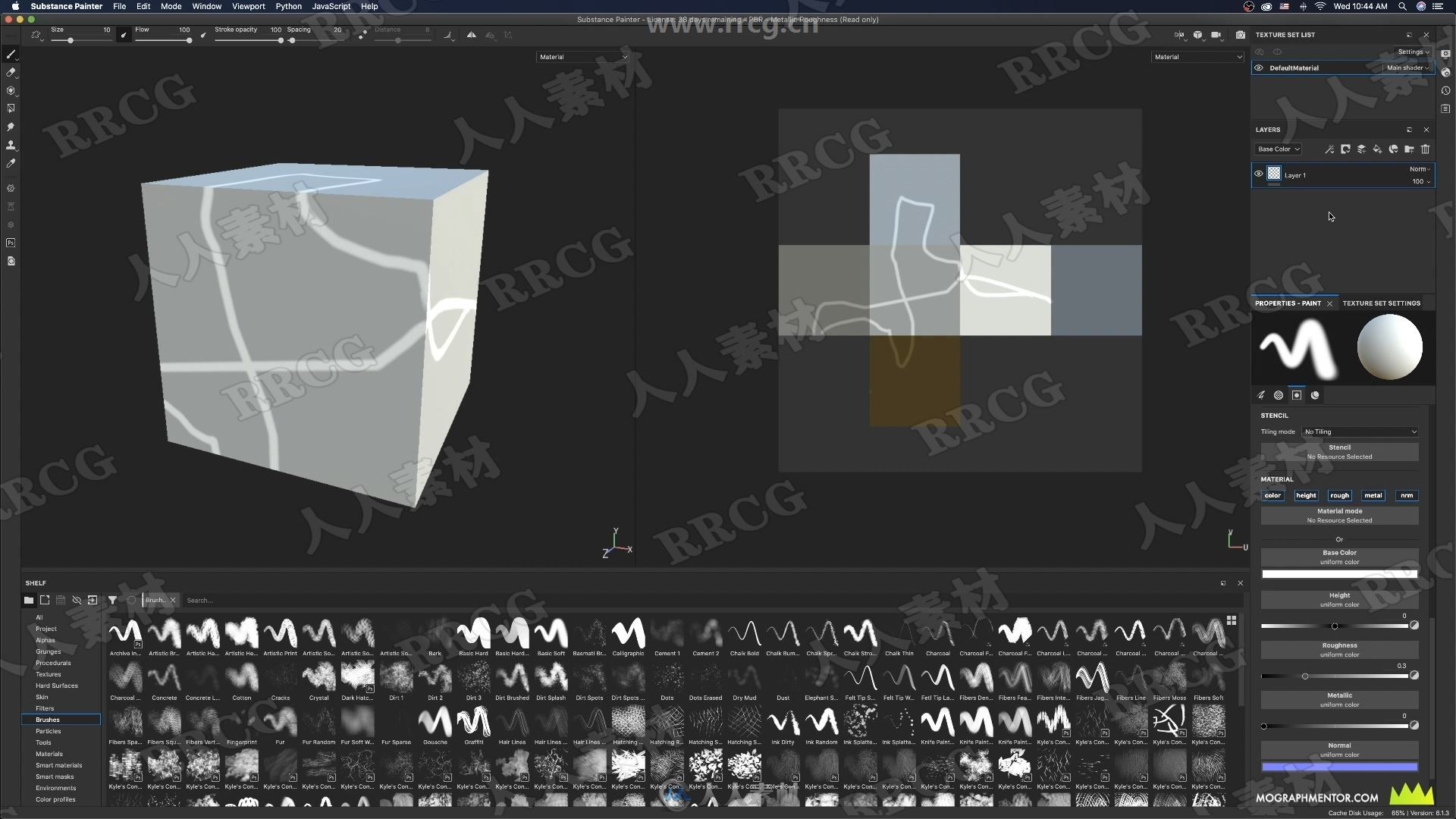Click the Export to Photoshop icon
This screenshot has height=819, width=1456.
click(11, 243)
